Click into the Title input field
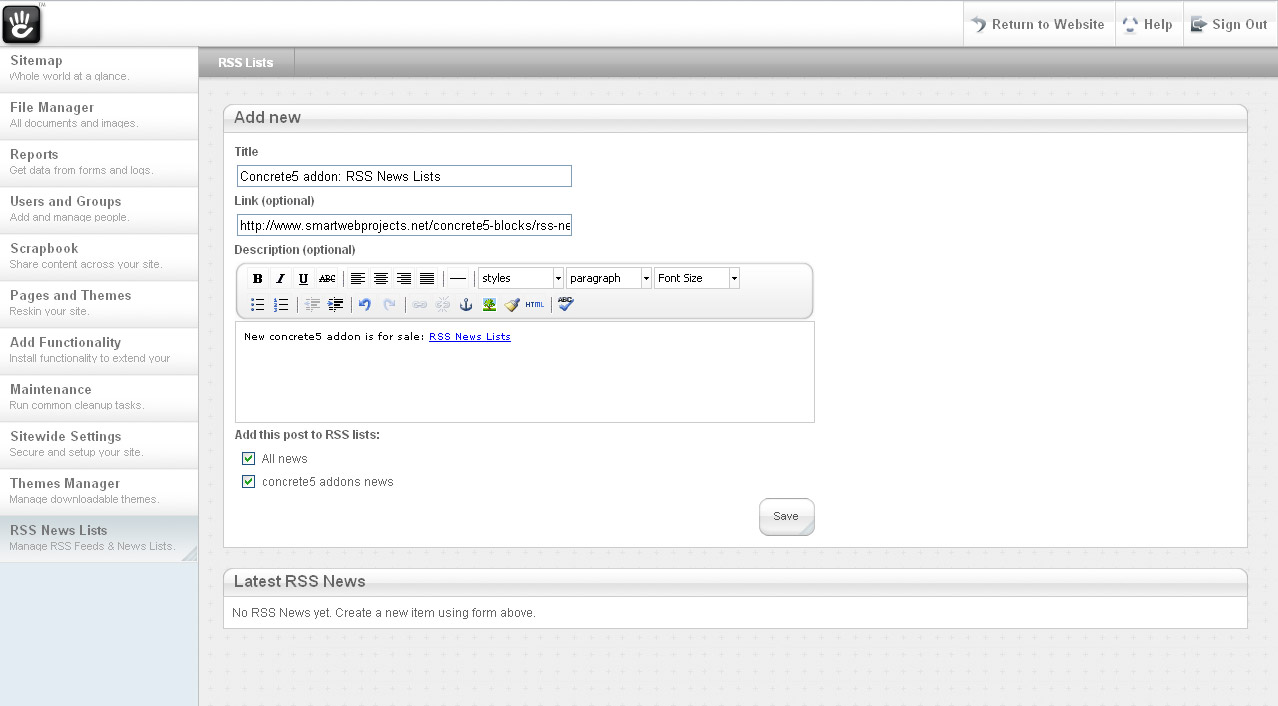This screenshot has height=706, width=1278. pos(404,176)
